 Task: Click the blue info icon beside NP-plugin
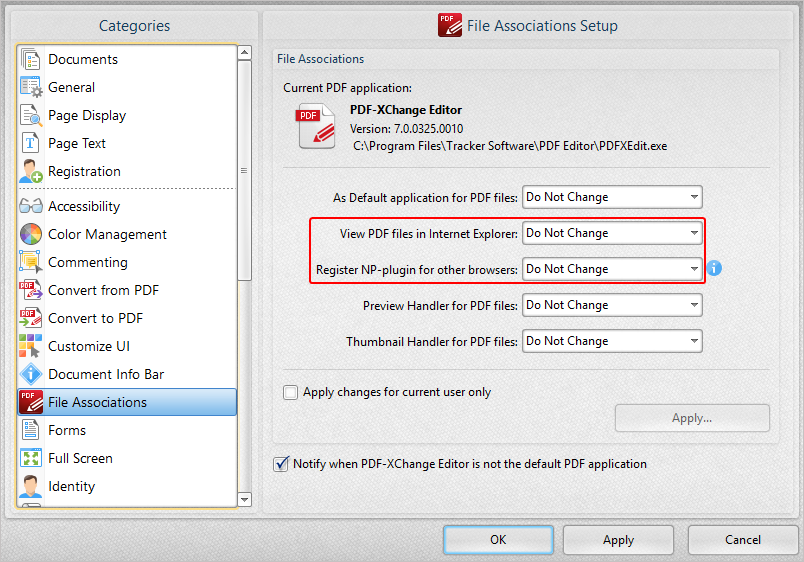tap(714, 269)
